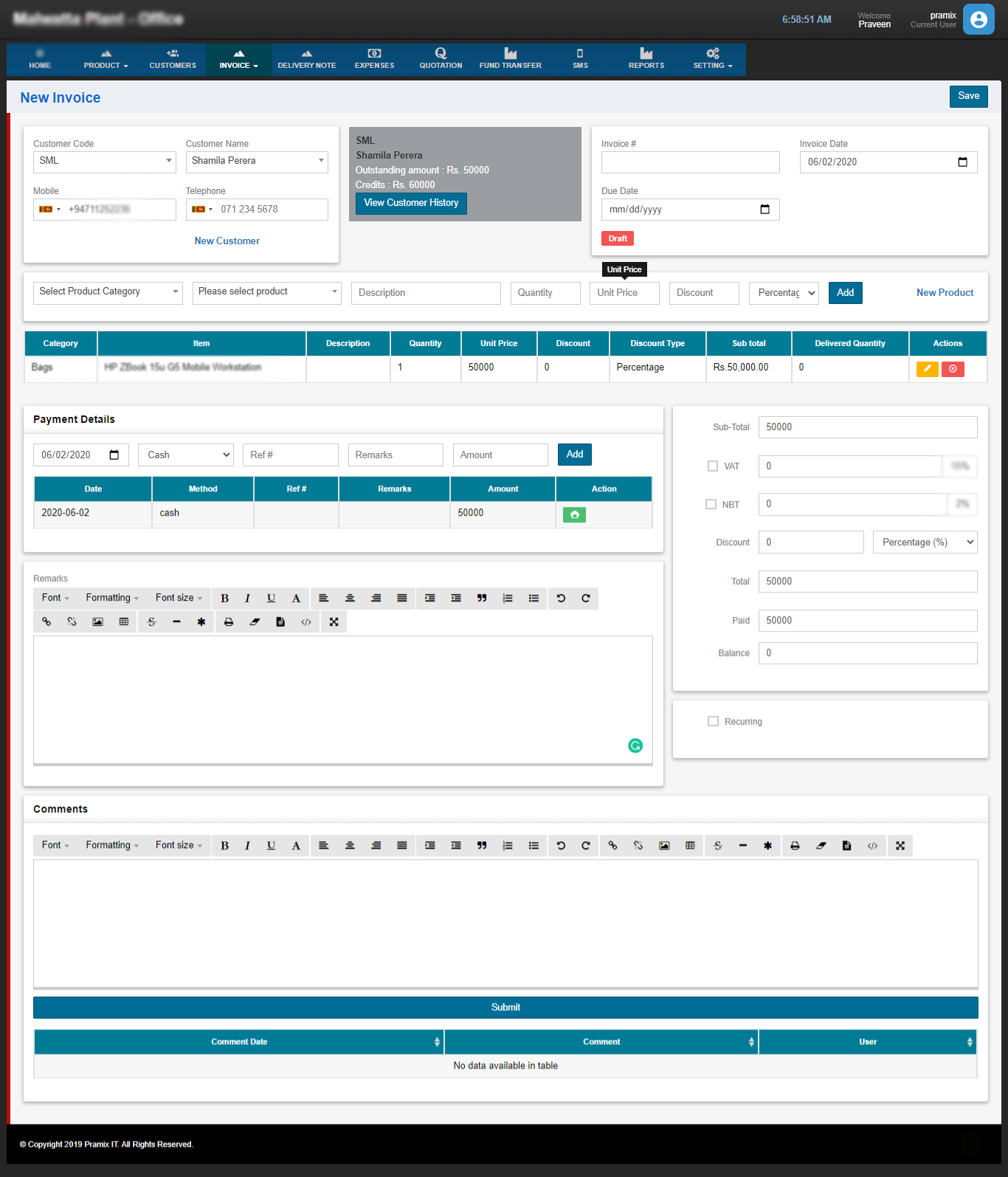
Task: Insert numbered list in the Remarks editor
Action: 508,598
